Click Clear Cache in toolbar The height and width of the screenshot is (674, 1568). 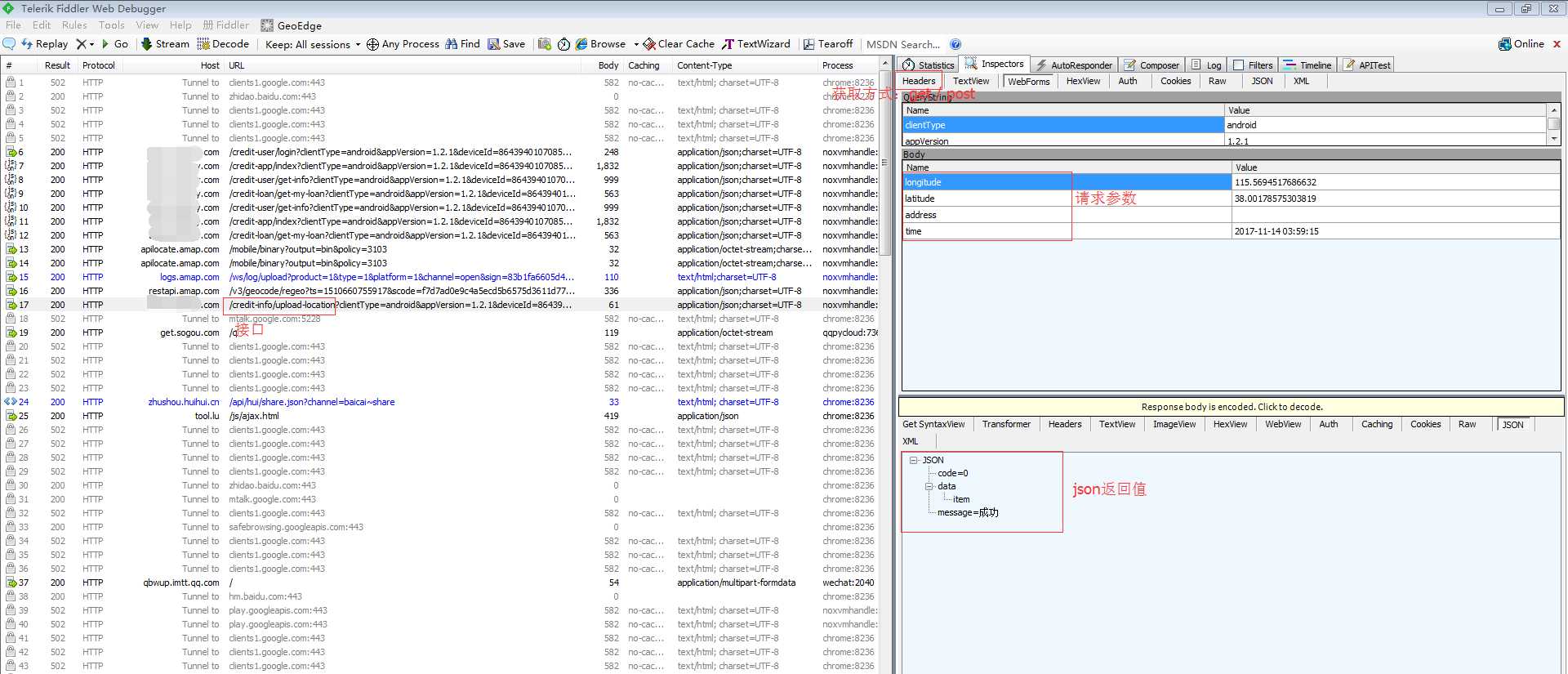pos(679,44)
